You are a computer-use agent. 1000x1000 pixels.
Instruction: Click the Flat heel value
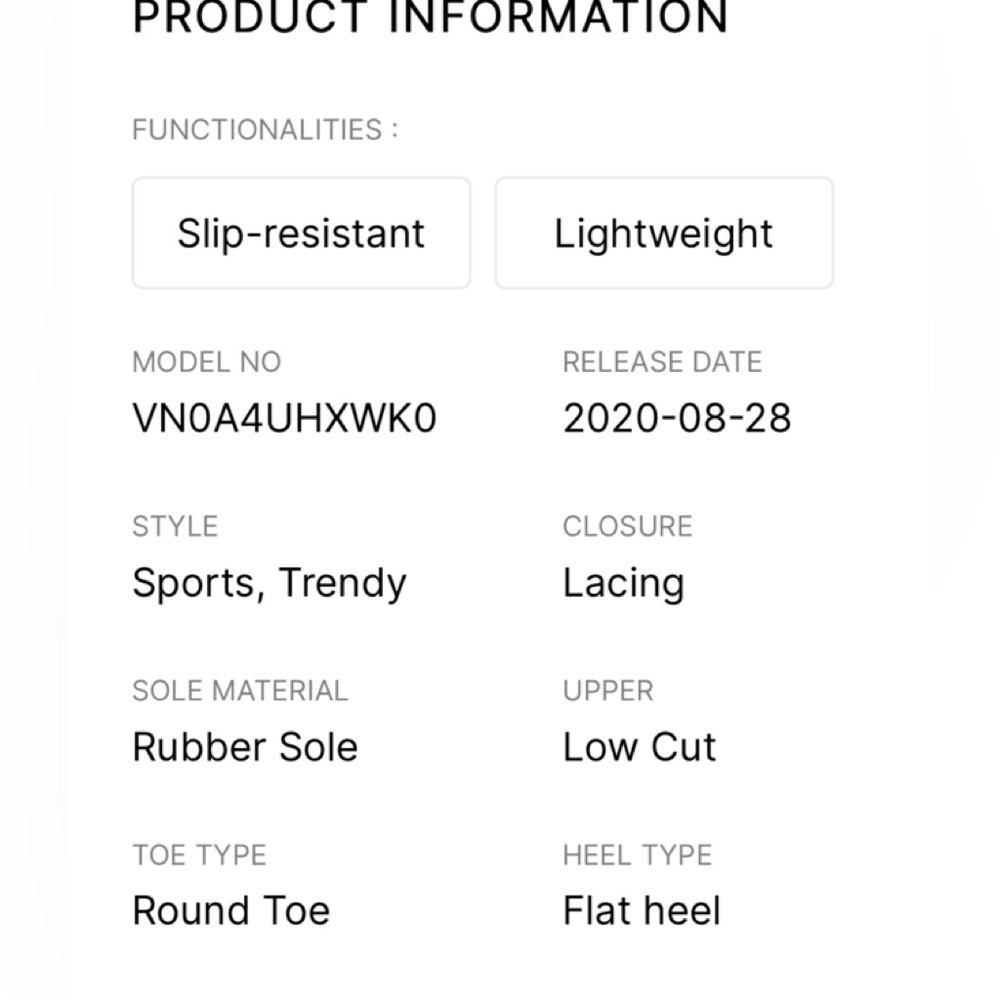point(642,910)
